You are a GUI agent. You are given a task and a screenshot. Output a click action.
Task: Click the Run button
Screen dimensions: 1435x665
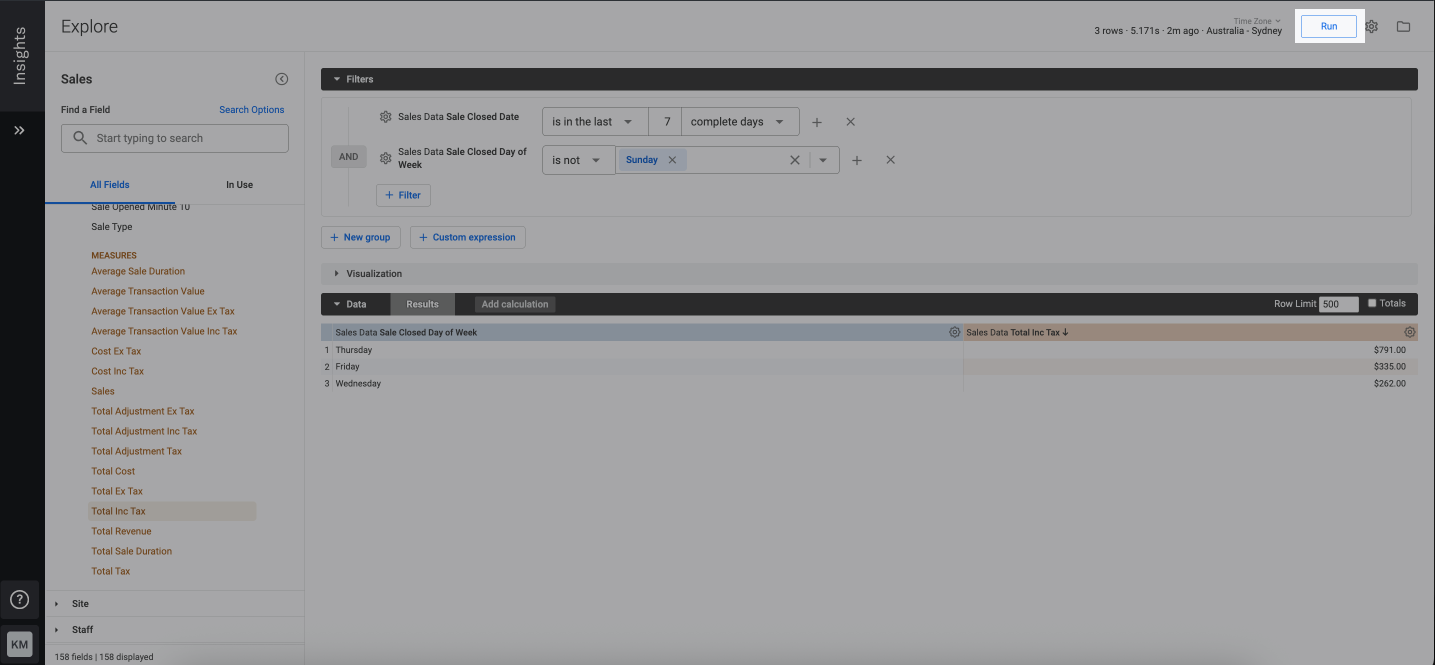tap(1329, 26)
